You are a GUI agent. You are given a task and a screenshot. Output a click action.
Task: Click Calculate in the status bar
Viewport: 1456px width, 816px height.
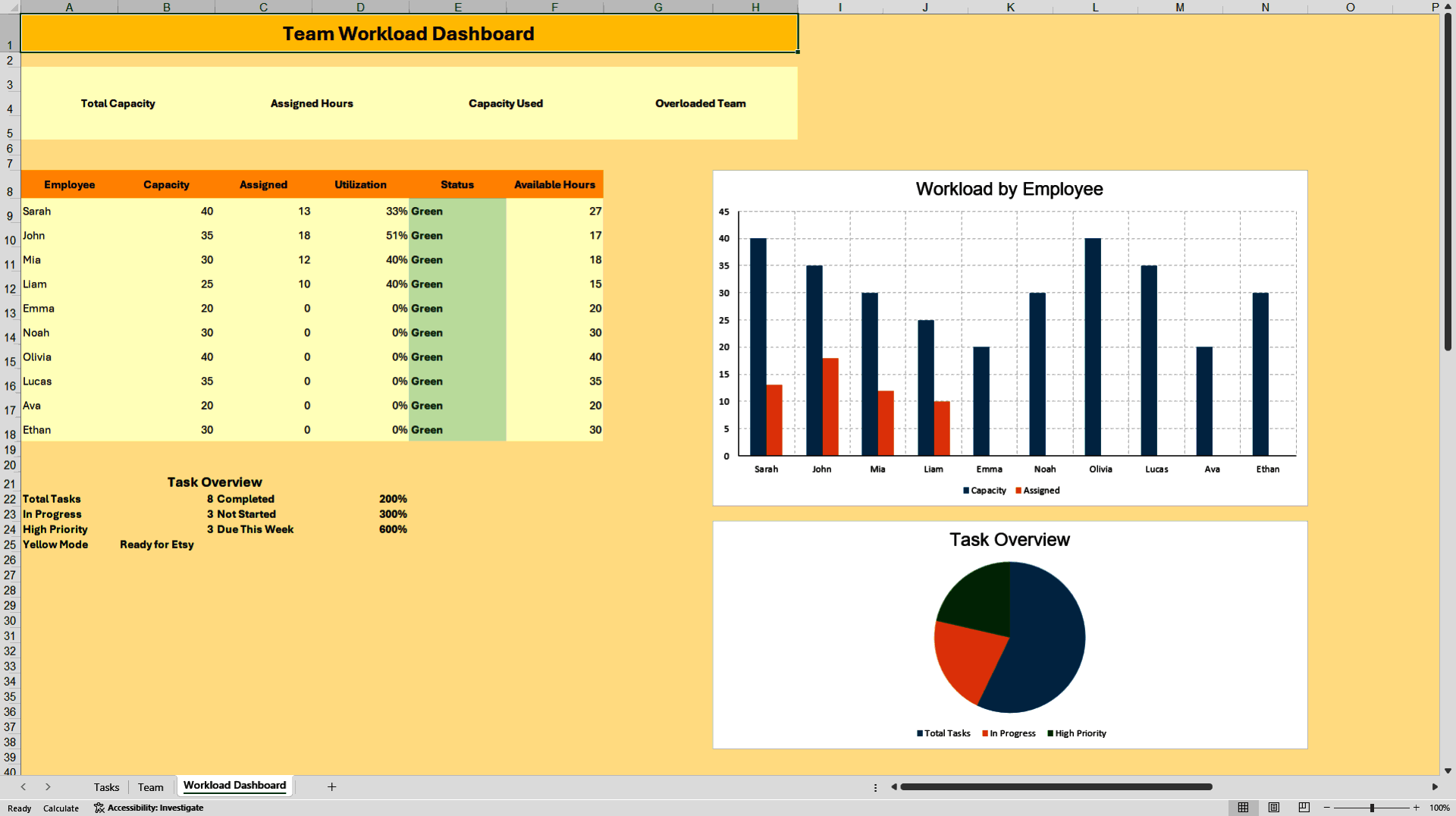(x=61, y=808)
